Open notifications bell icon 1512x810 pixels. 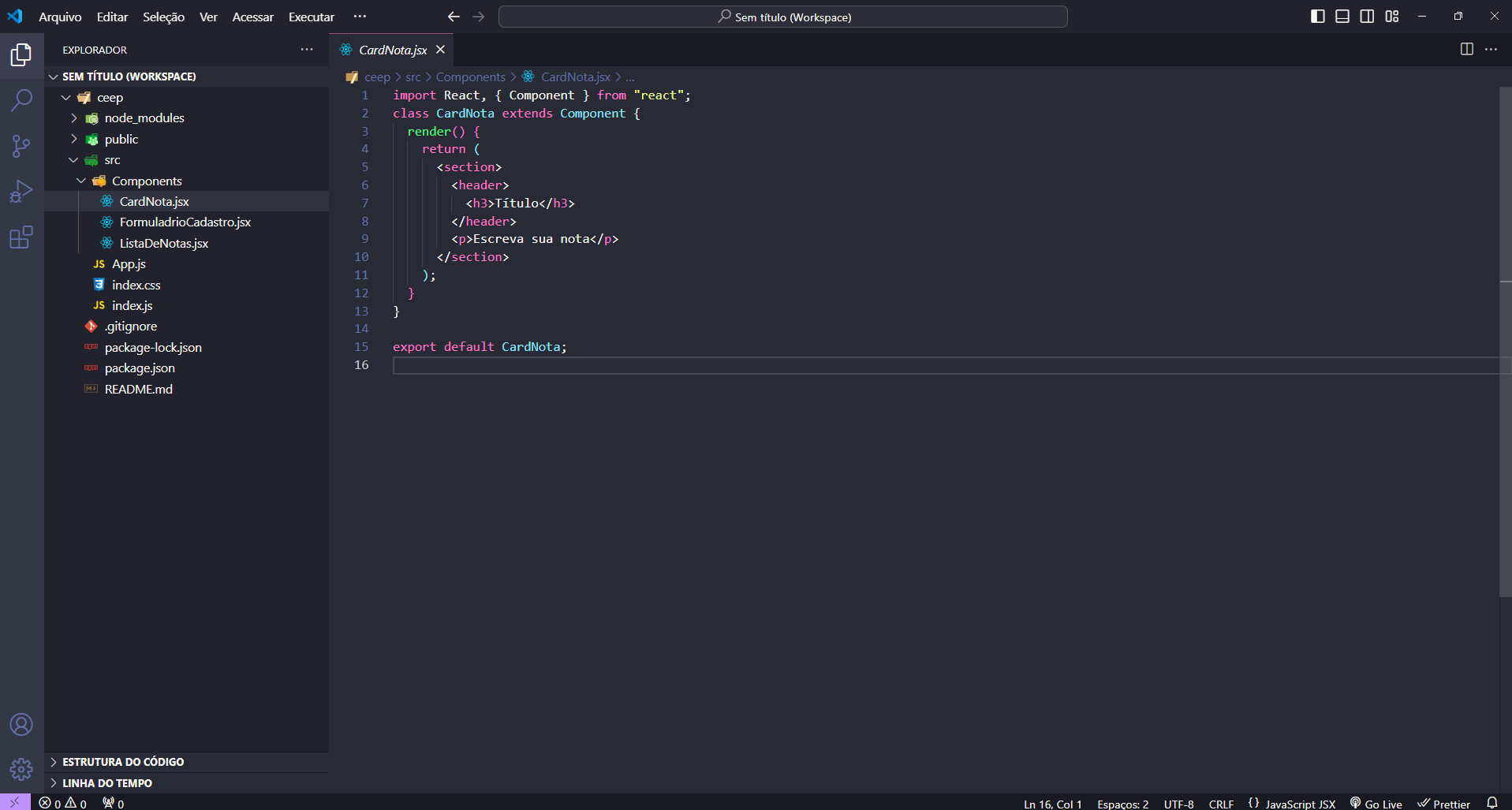1492,803
